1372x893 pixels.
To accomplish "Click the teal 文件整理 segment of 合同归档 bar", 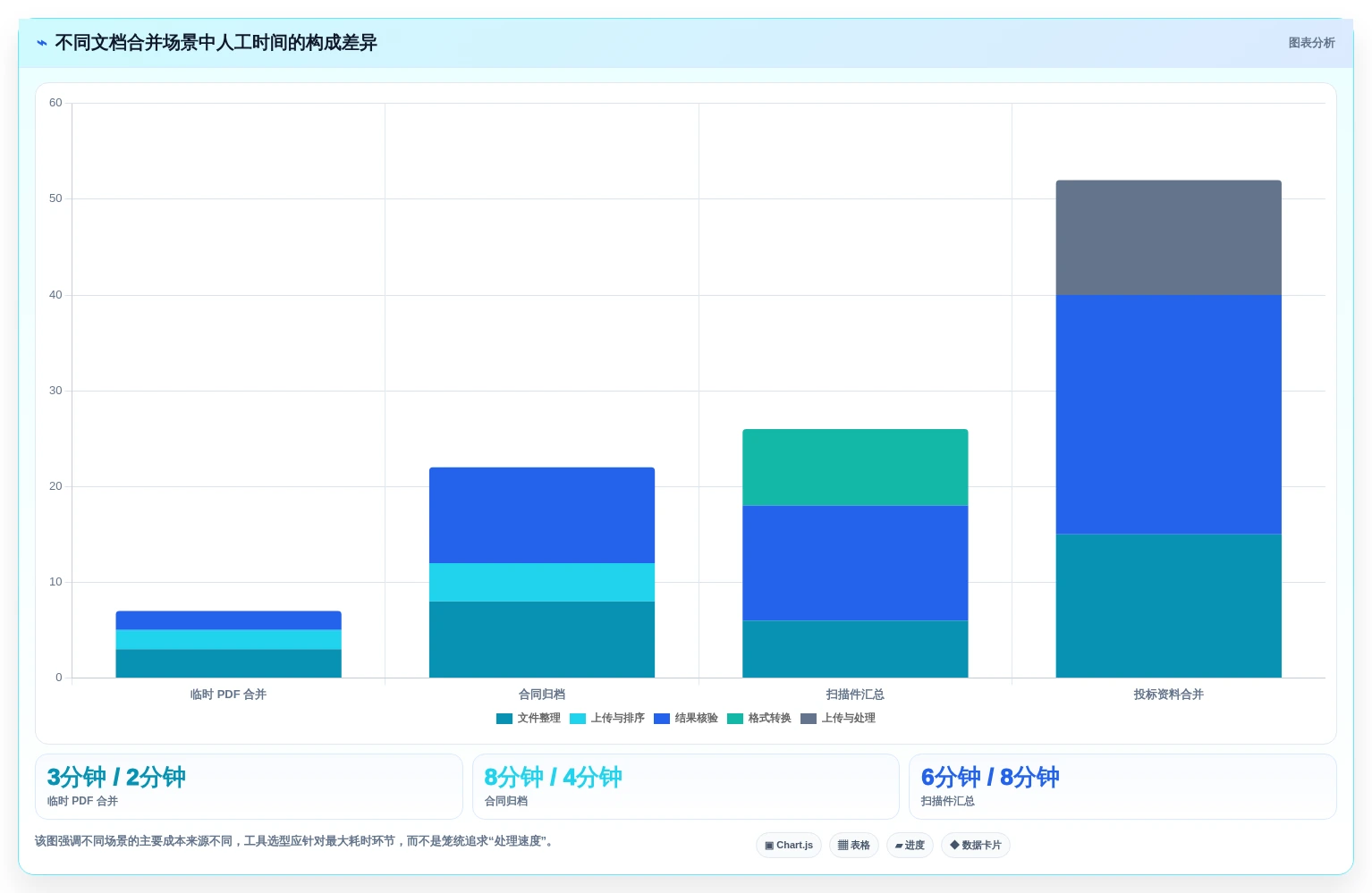I will click(x=542, y=639).
